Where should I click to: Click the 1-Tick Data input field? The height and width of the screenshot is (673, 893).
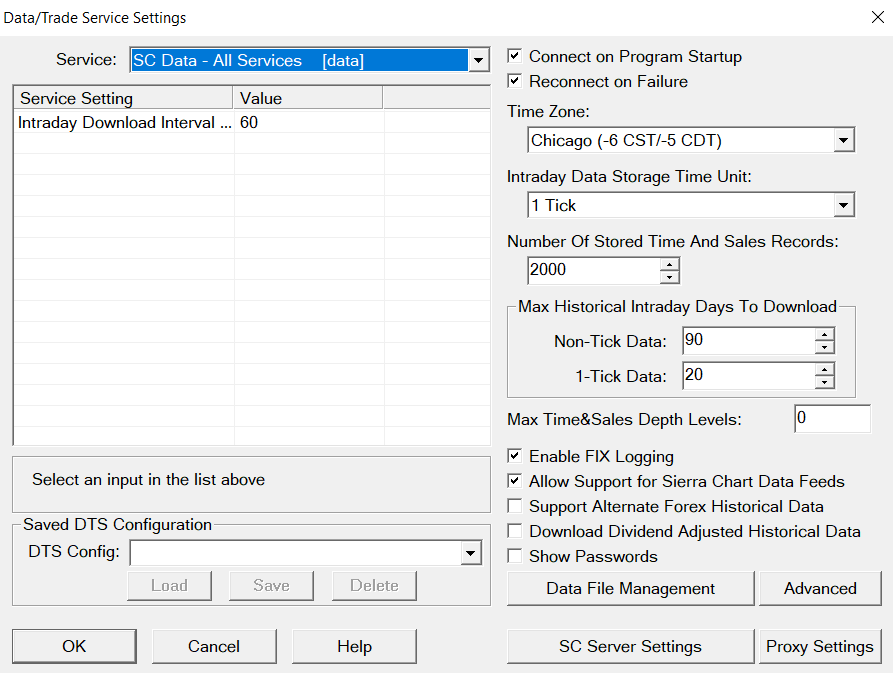(749, 375)
